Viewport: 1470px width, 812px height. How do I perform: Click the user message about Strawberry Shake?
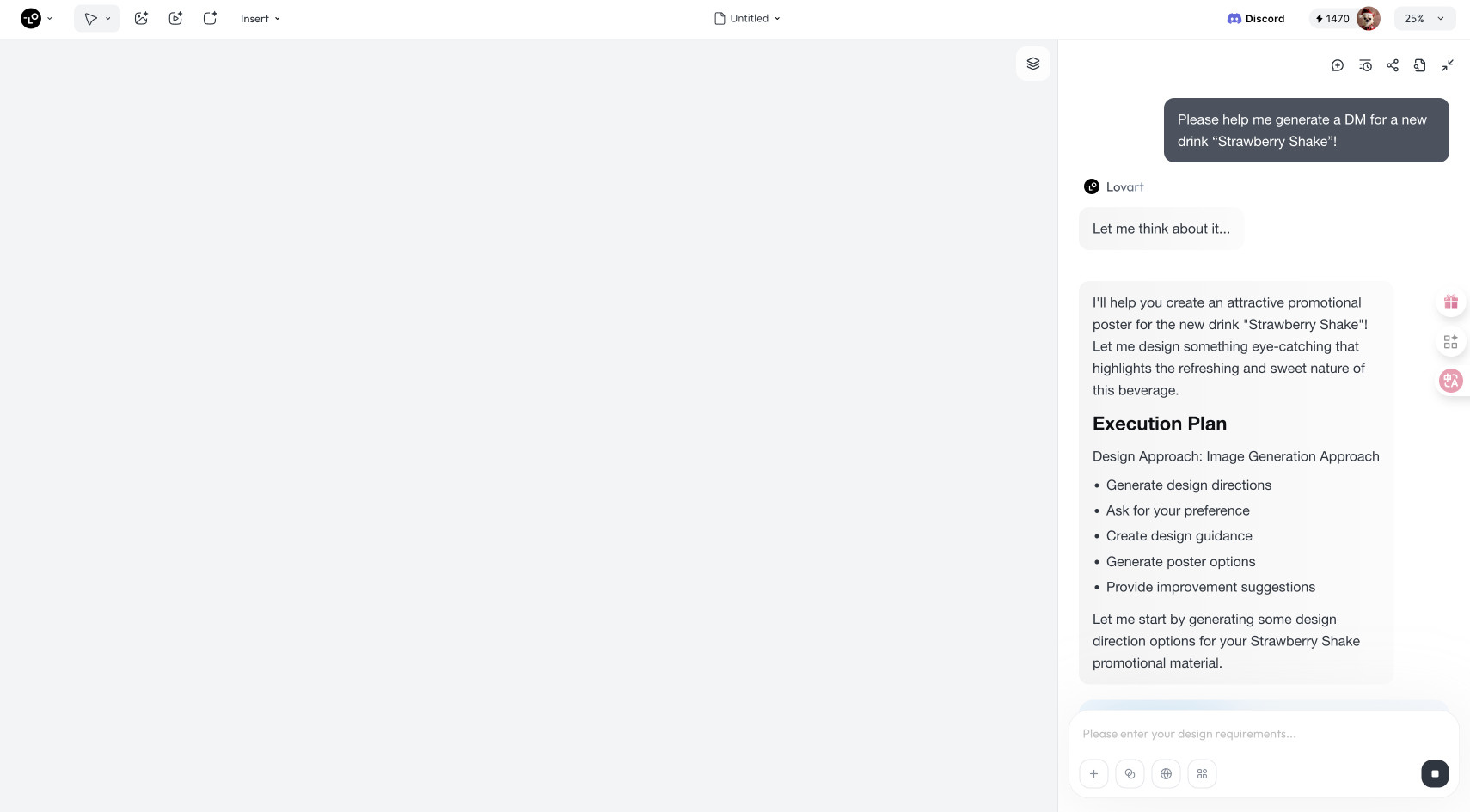(1306, 131)
